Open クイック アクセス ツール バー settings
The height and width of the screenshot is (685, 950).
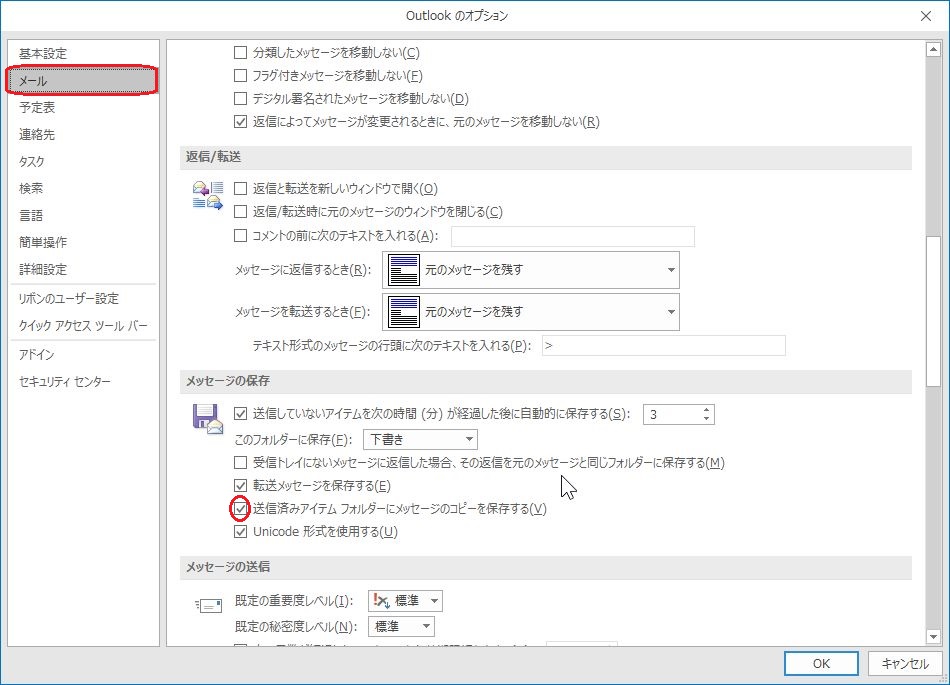(x=82, y=326)
